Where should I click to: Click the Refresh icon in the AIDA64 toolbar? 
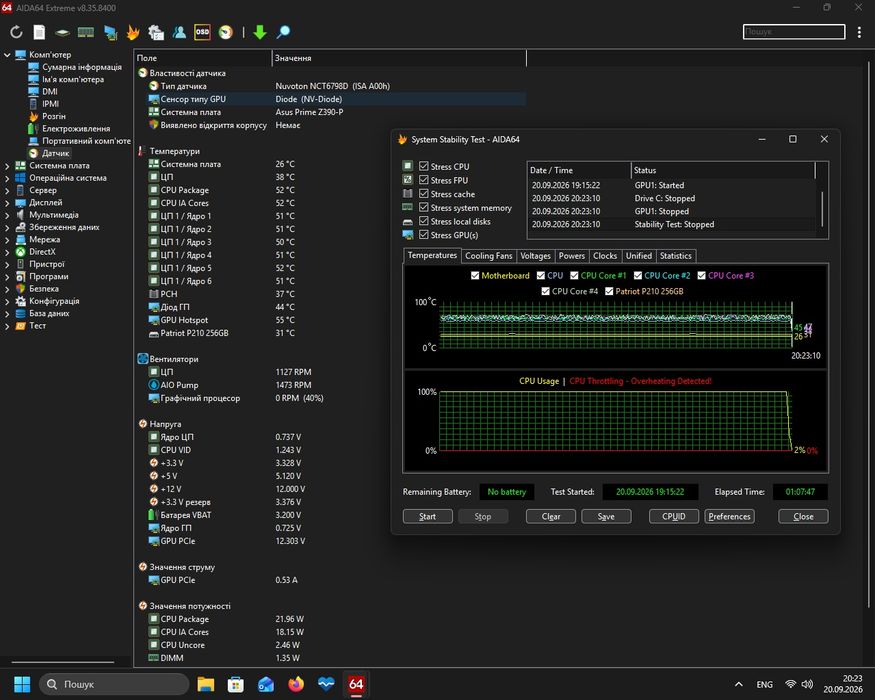point(16,32)
